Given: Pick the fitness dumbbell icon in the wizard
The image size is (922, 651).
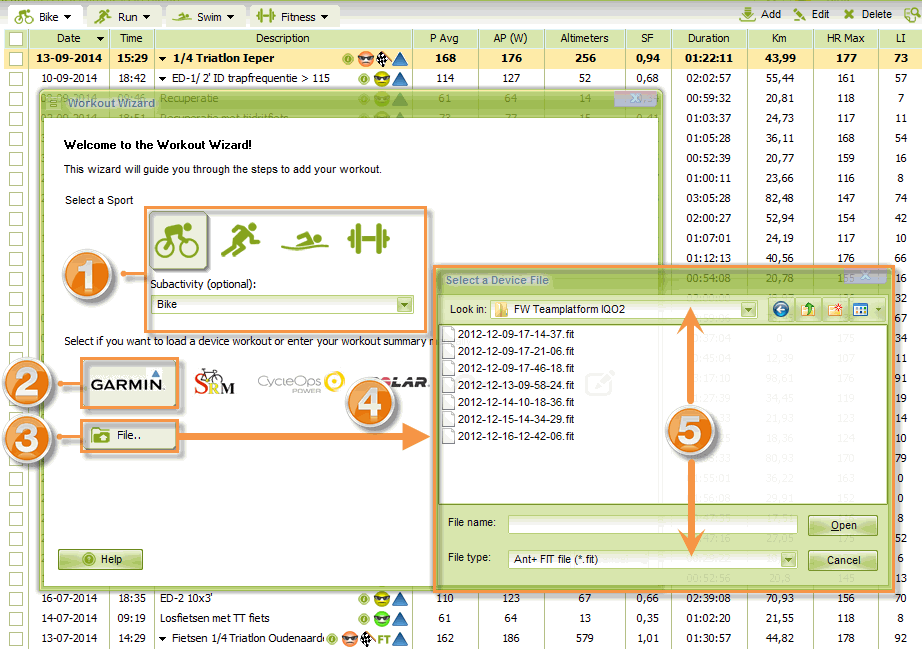Looking at the screenshot, I should tap(367, 239).
